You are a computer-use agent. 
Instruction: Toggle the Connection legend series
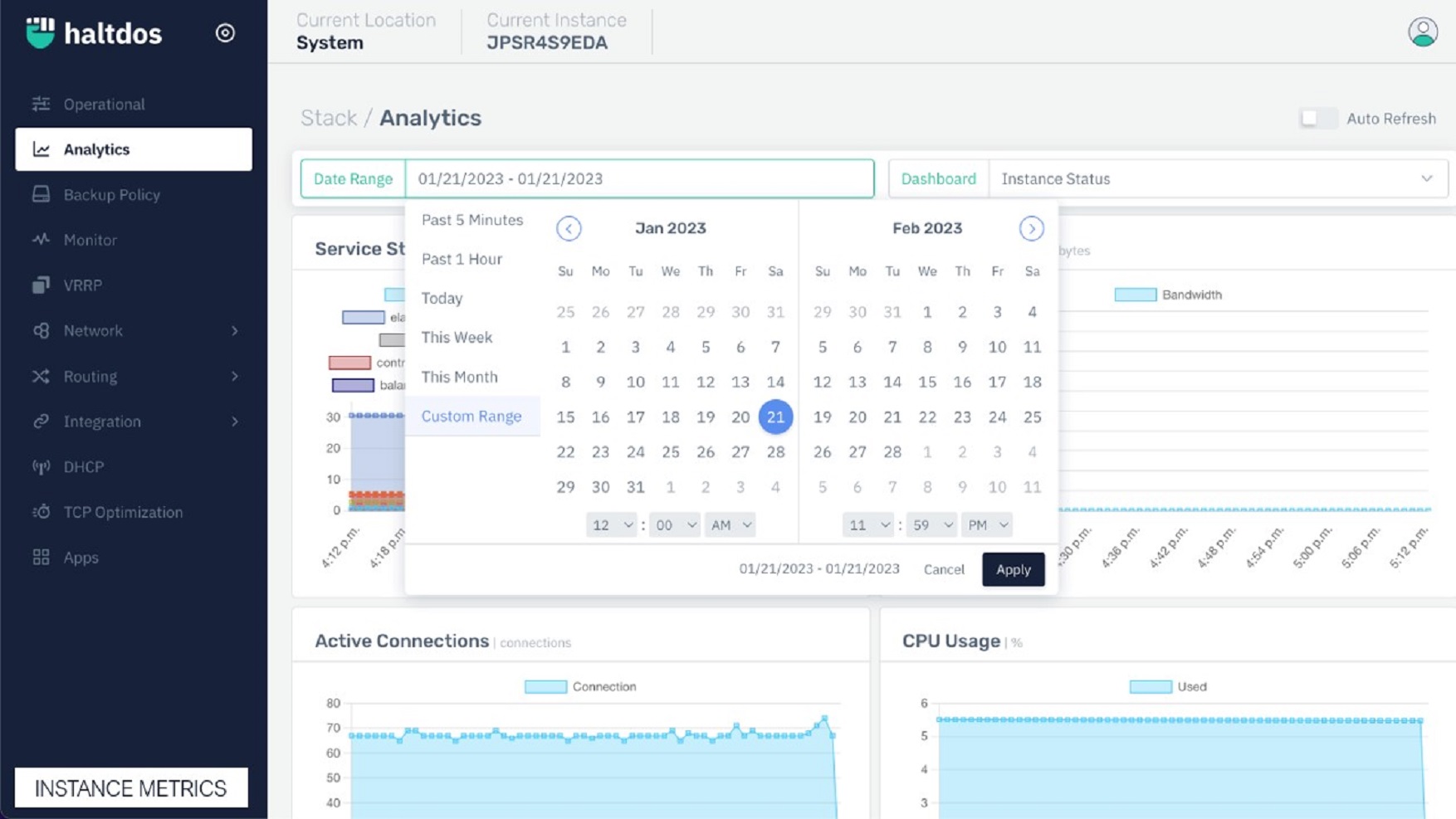[x=545, y=687]
